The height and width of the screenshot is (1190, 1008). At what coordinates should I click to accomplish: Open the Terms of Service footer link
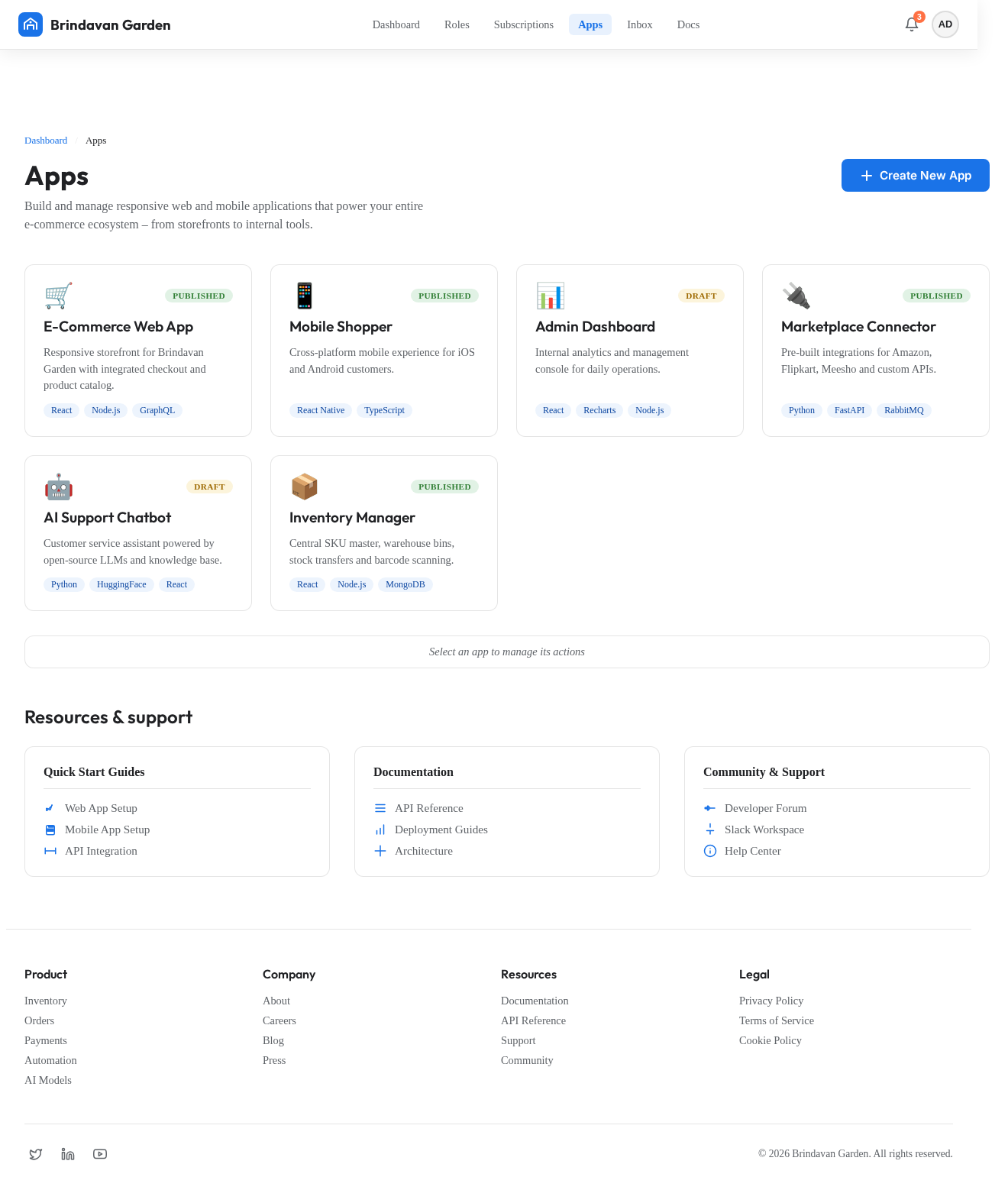pos(777,1020)
